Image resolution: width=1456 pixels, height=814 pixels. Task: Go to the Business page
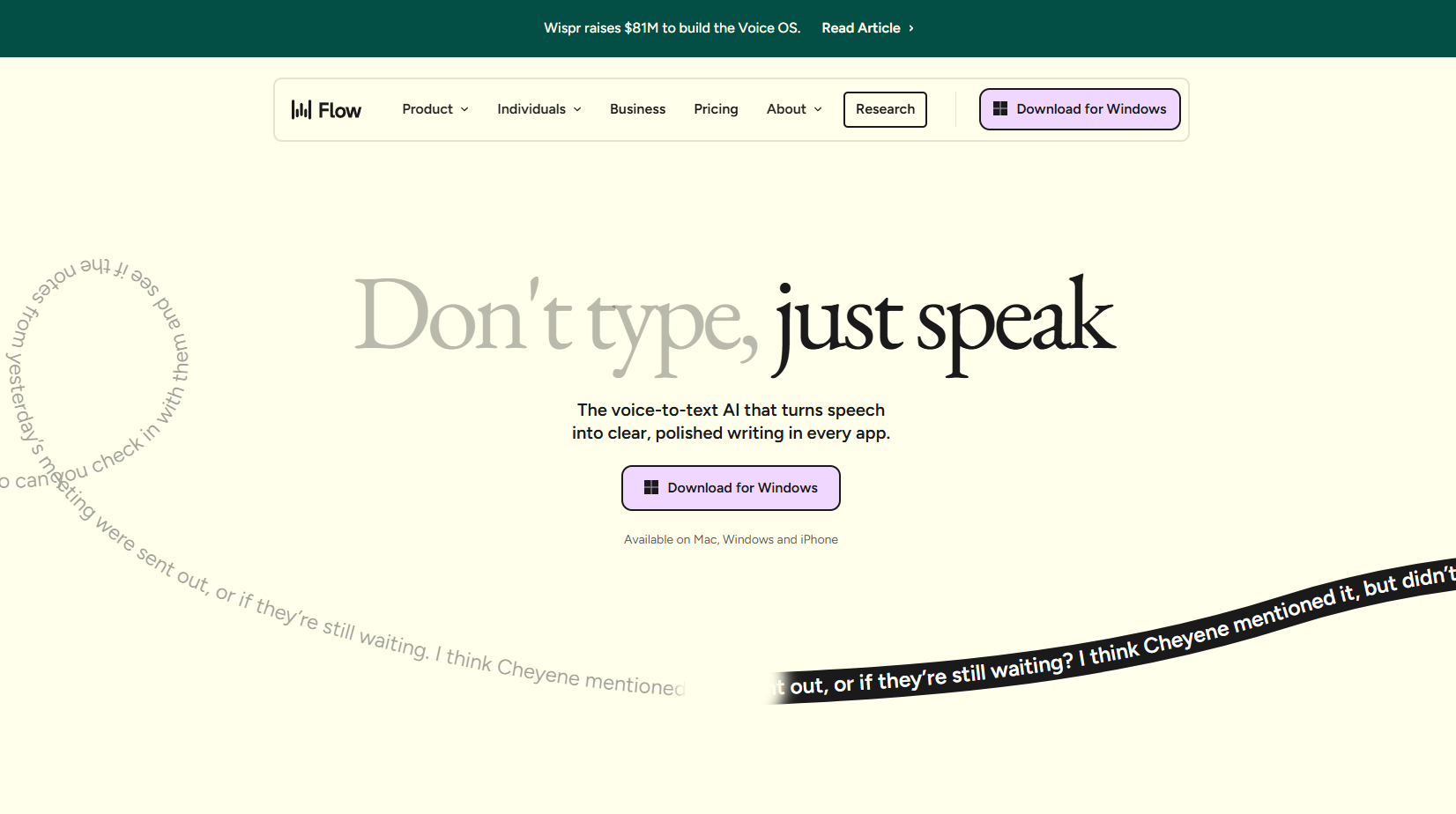tap(637, 109)
